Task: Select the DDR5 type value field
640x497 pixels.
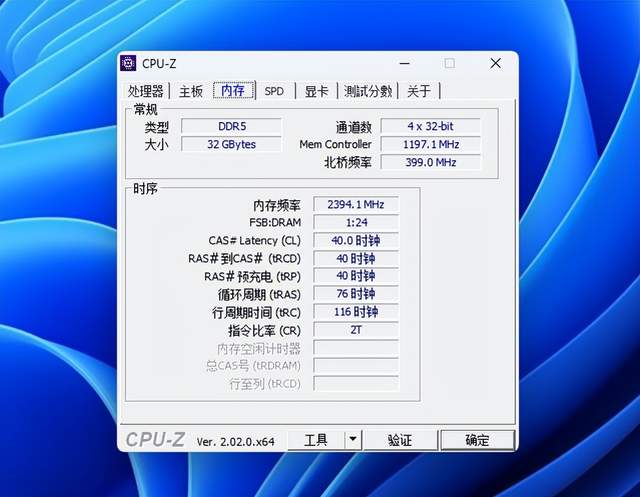Action: pyautogui.click(x=231, y=126)
